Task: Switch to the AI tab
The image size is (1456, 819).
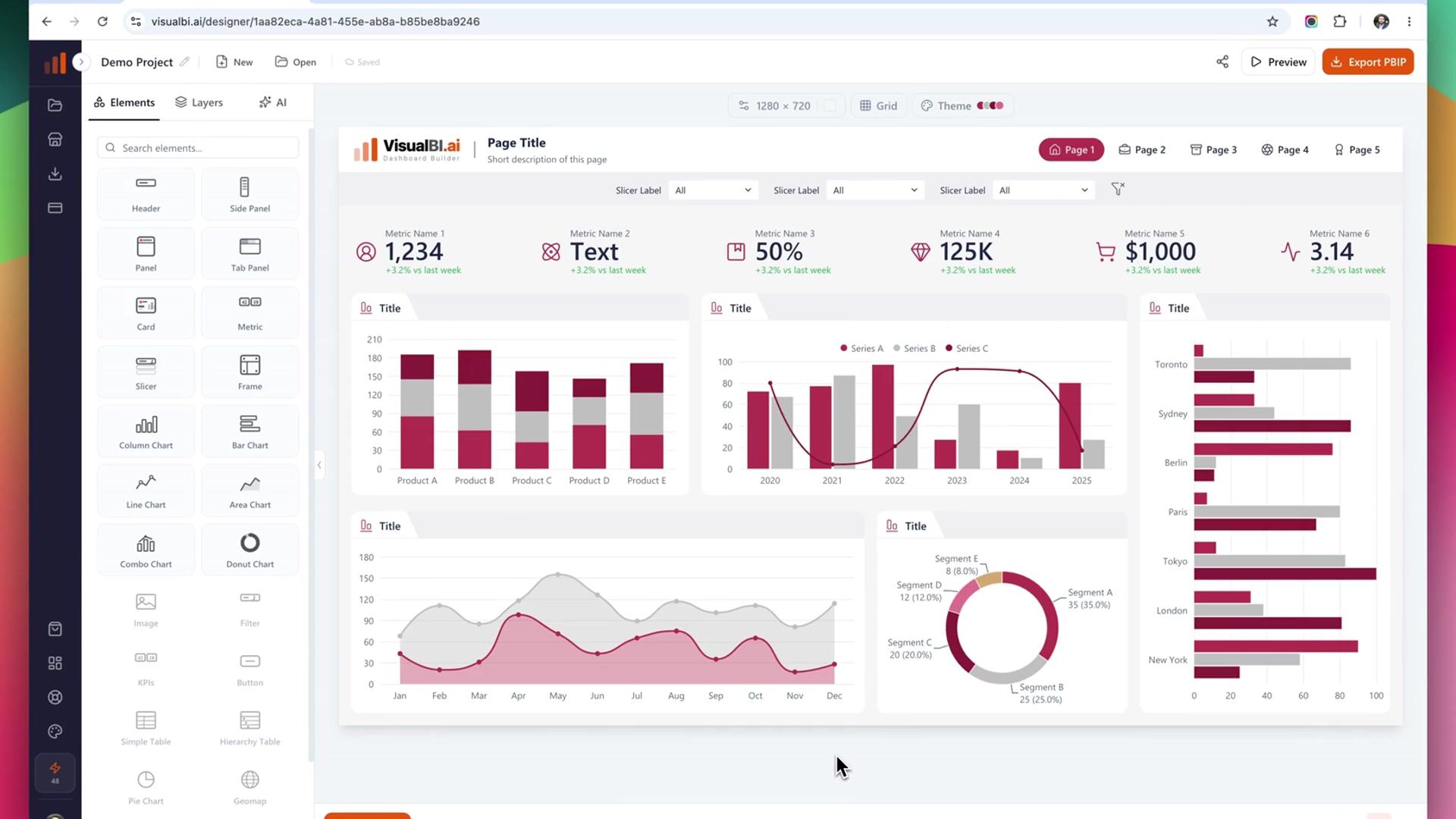Action: click(x=273, y=102)
